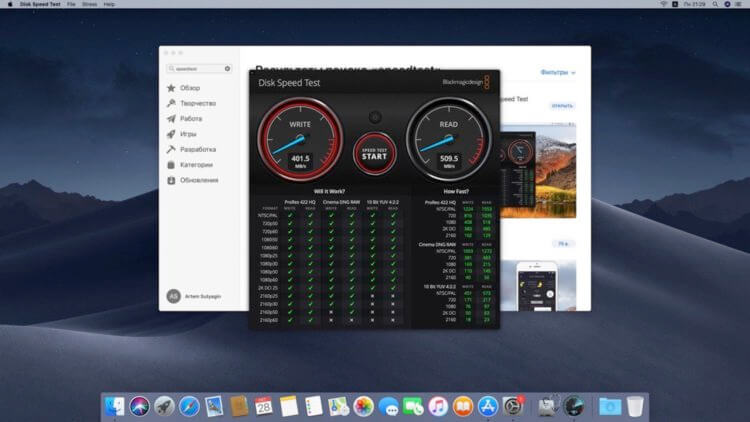Open Calendar from the Dock
The image size is (750, 422).
coord(264,407)
